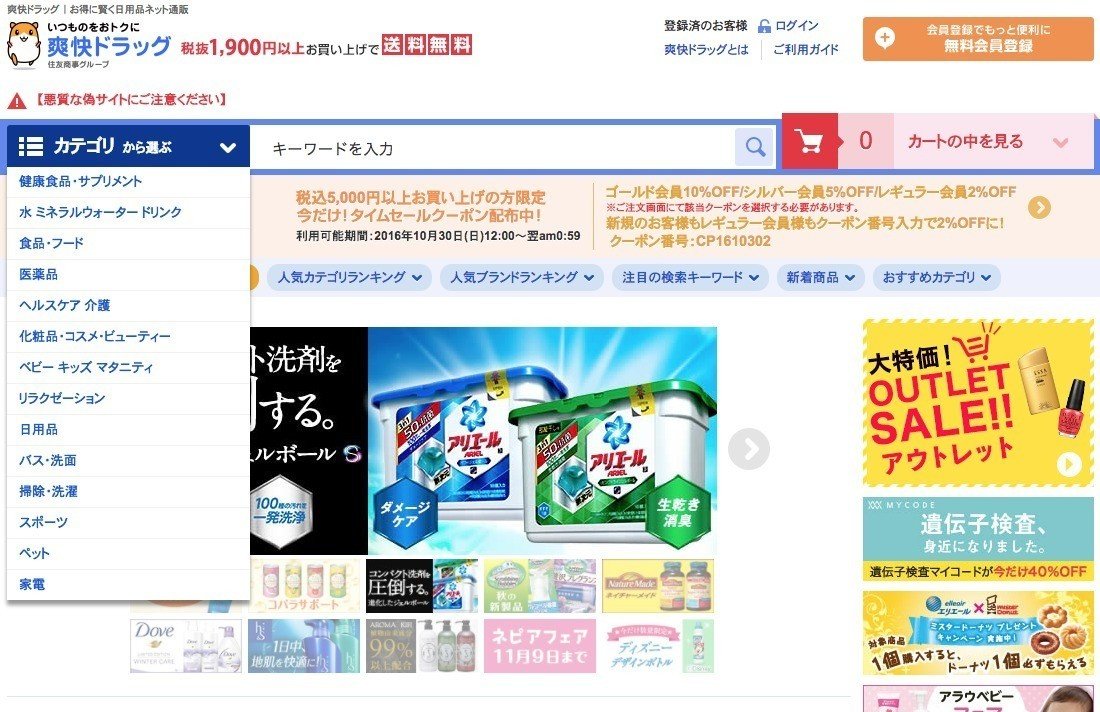Click the carousel next arrow
The image size is (1100, 712).
749,449
